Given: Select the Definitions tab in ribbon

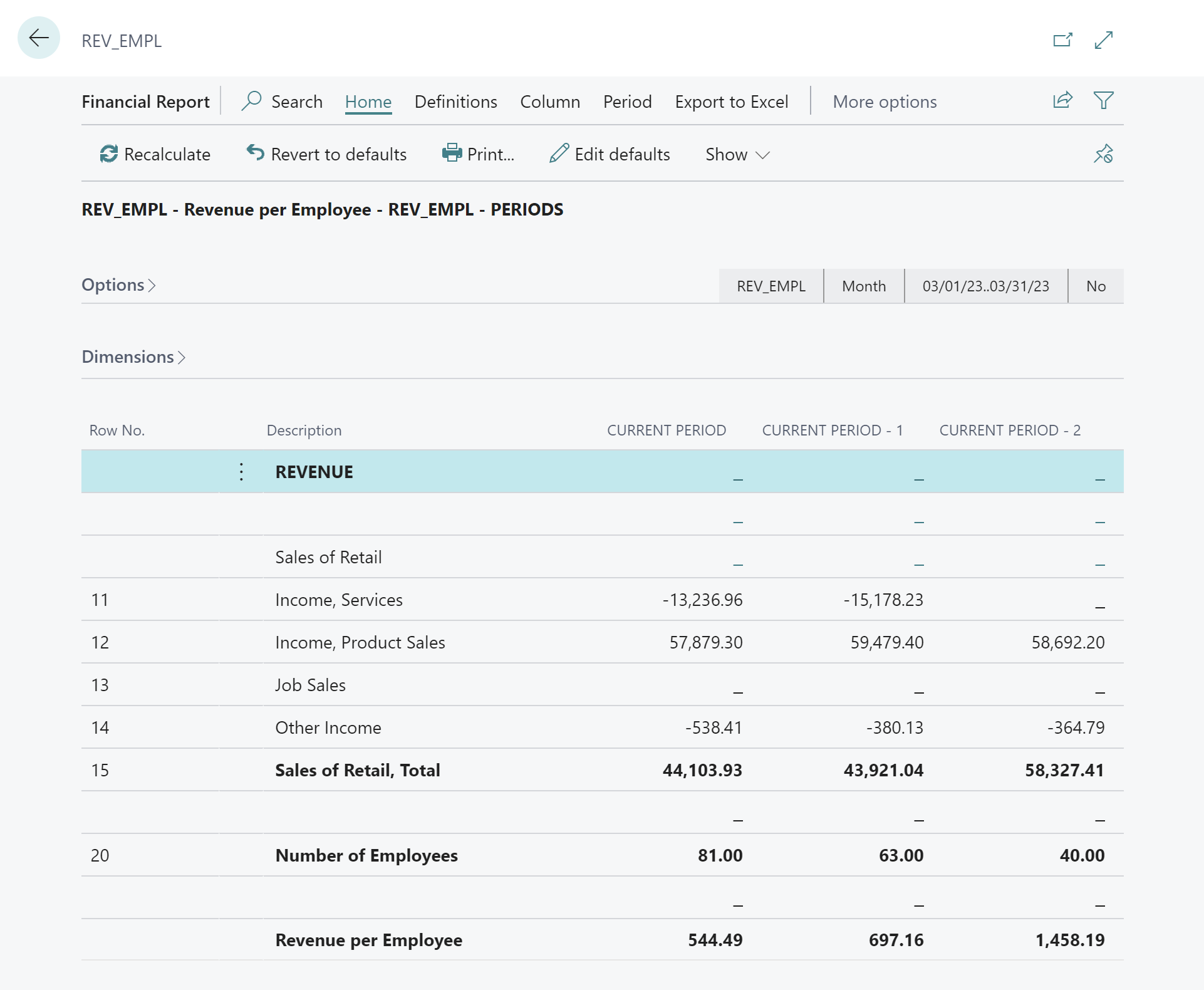Looking at the screenshot, I should tap(455, 100).
